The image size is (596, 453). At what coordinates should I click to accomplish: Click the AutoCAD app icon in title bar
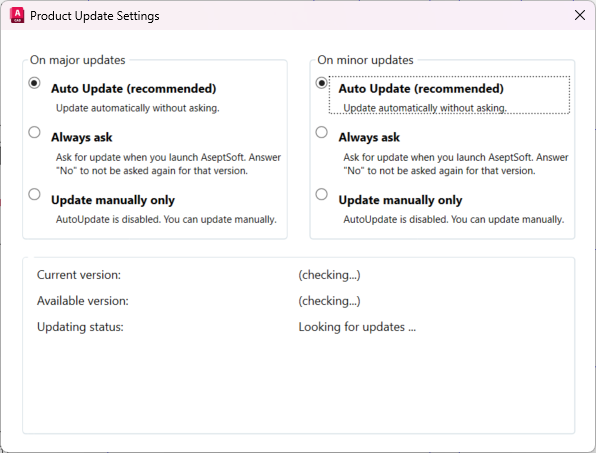tap(17, 15)
